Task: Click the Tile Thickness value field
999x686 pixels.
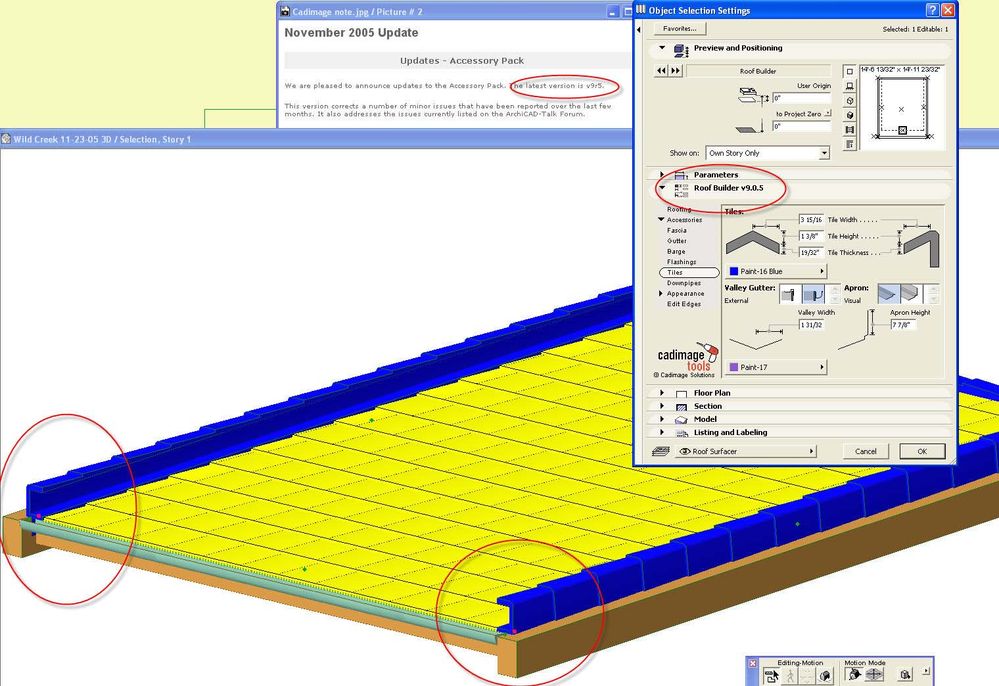Action: (811, 252)
